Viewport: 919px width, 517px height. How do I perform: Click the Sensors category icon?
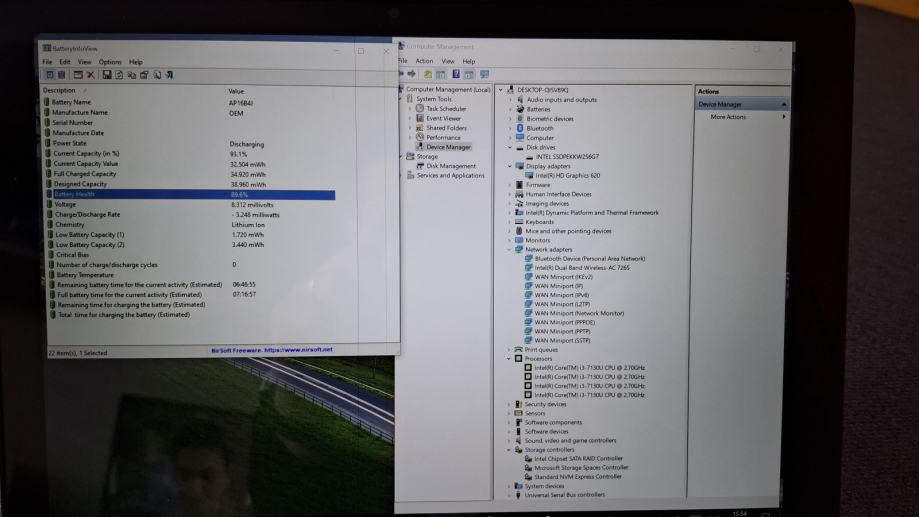[x=518, y=413]
